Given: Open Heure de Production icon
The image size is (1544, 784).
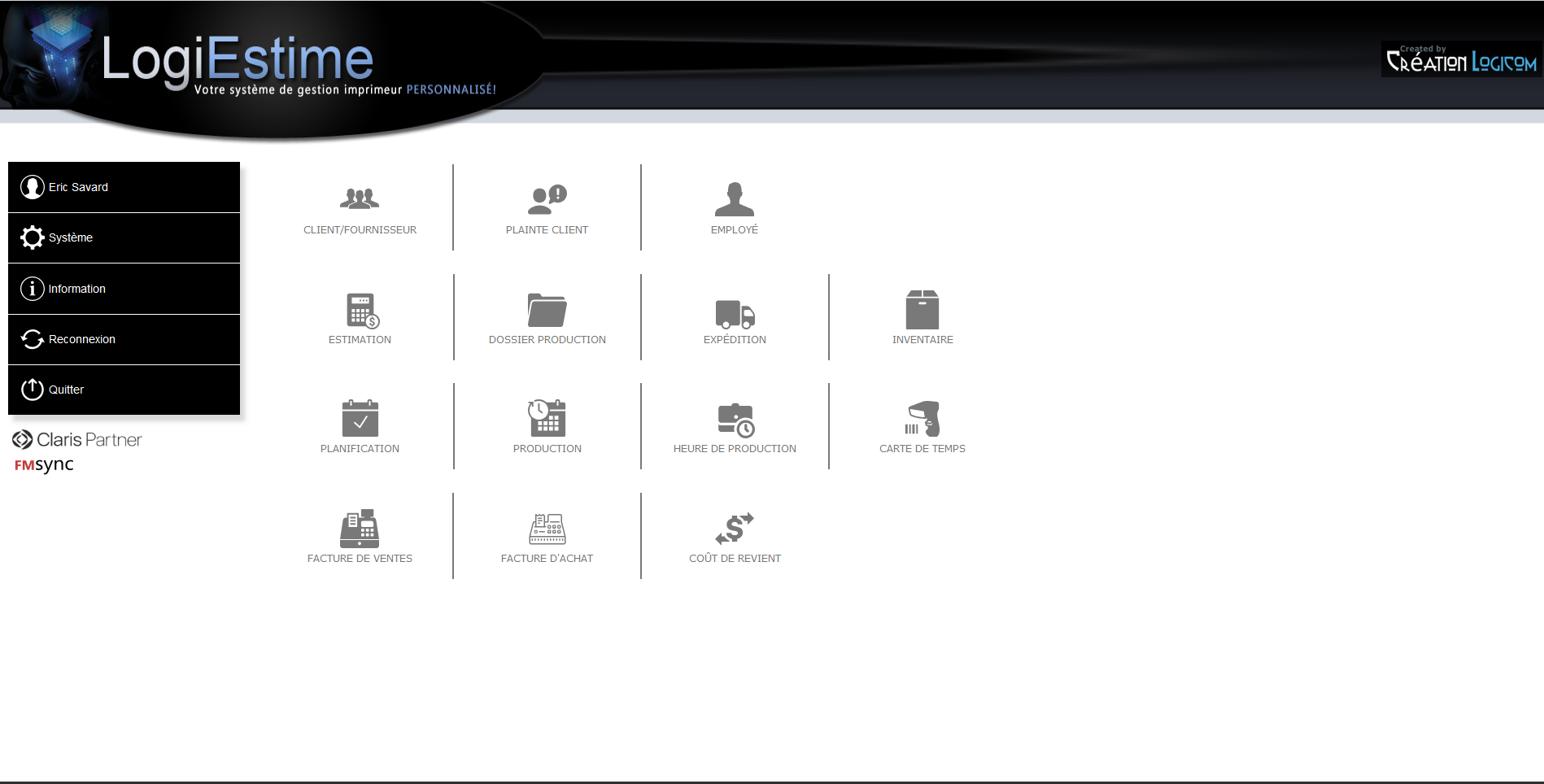Looking at the screenshot, I should (735, 420).
